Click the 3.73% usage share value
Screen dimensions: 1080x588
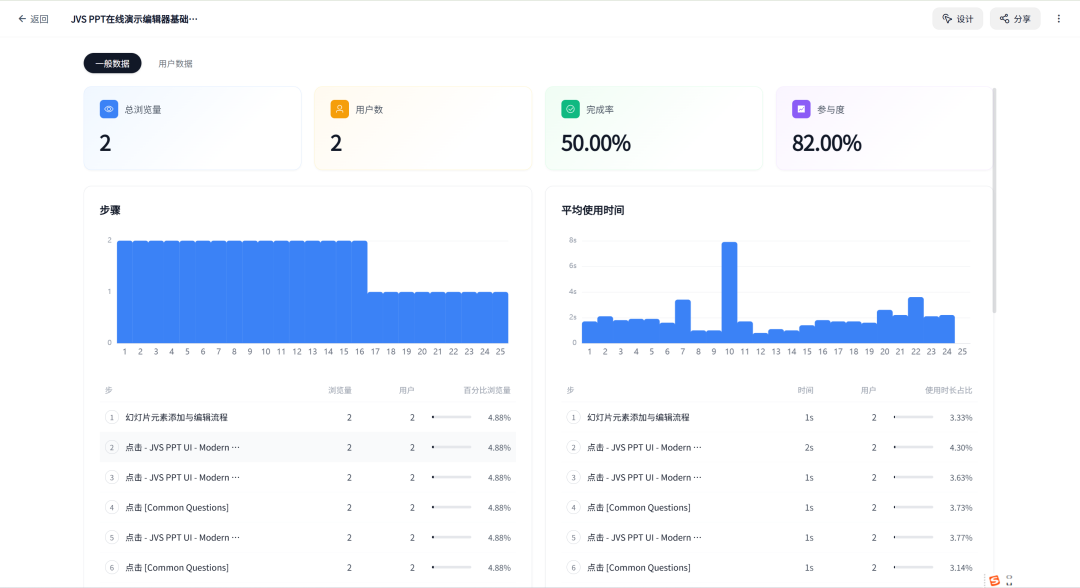pyautogui.click(x=961, y=507)
